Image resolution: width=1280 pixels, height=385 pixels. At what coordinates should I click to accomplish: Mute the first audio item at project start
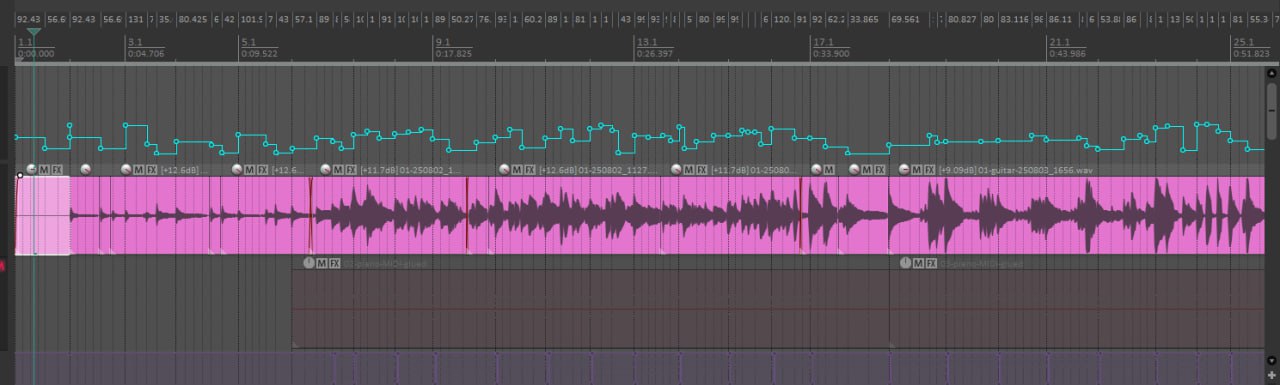(45, 170)
